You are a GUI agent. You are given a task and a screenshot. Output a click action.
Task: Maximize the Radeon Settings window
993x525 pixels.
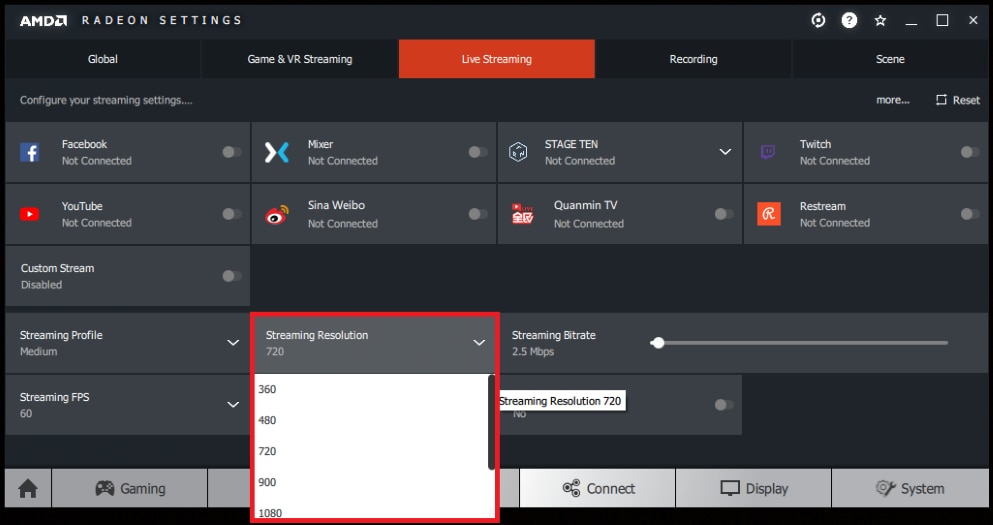click(x=942, y=21)
